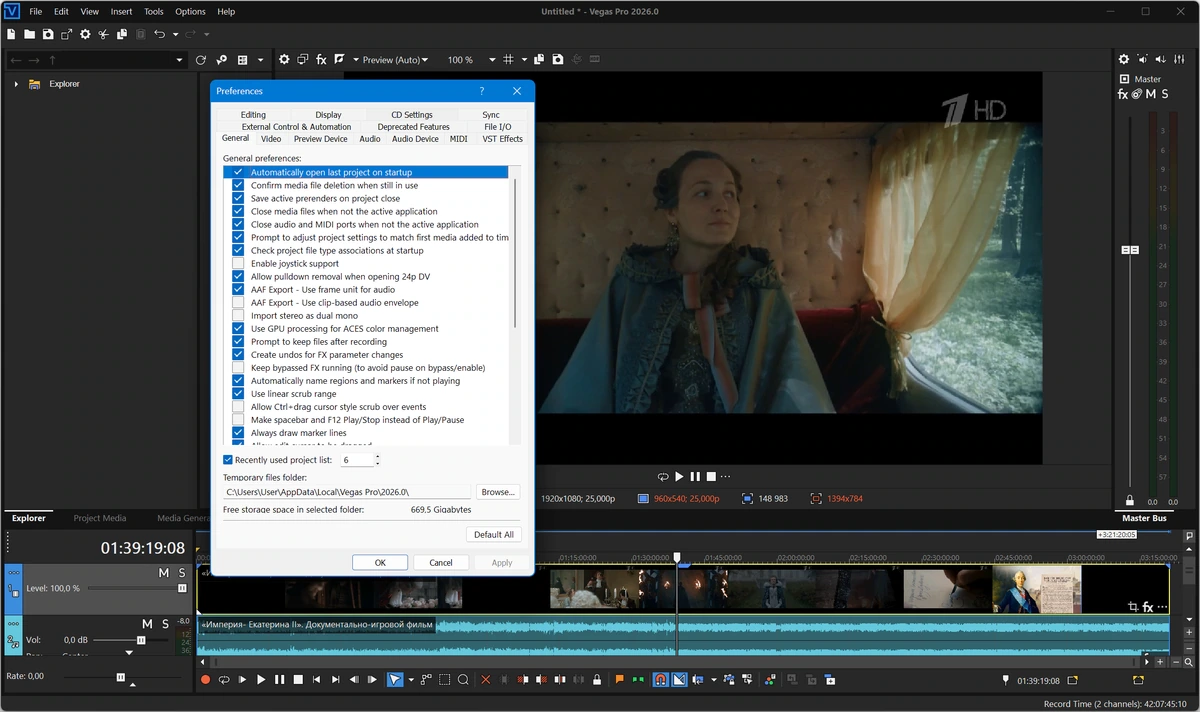Open grid overlays dropdown arrow
This screenshot has width=1200, height=712.
tap(523, 60)
